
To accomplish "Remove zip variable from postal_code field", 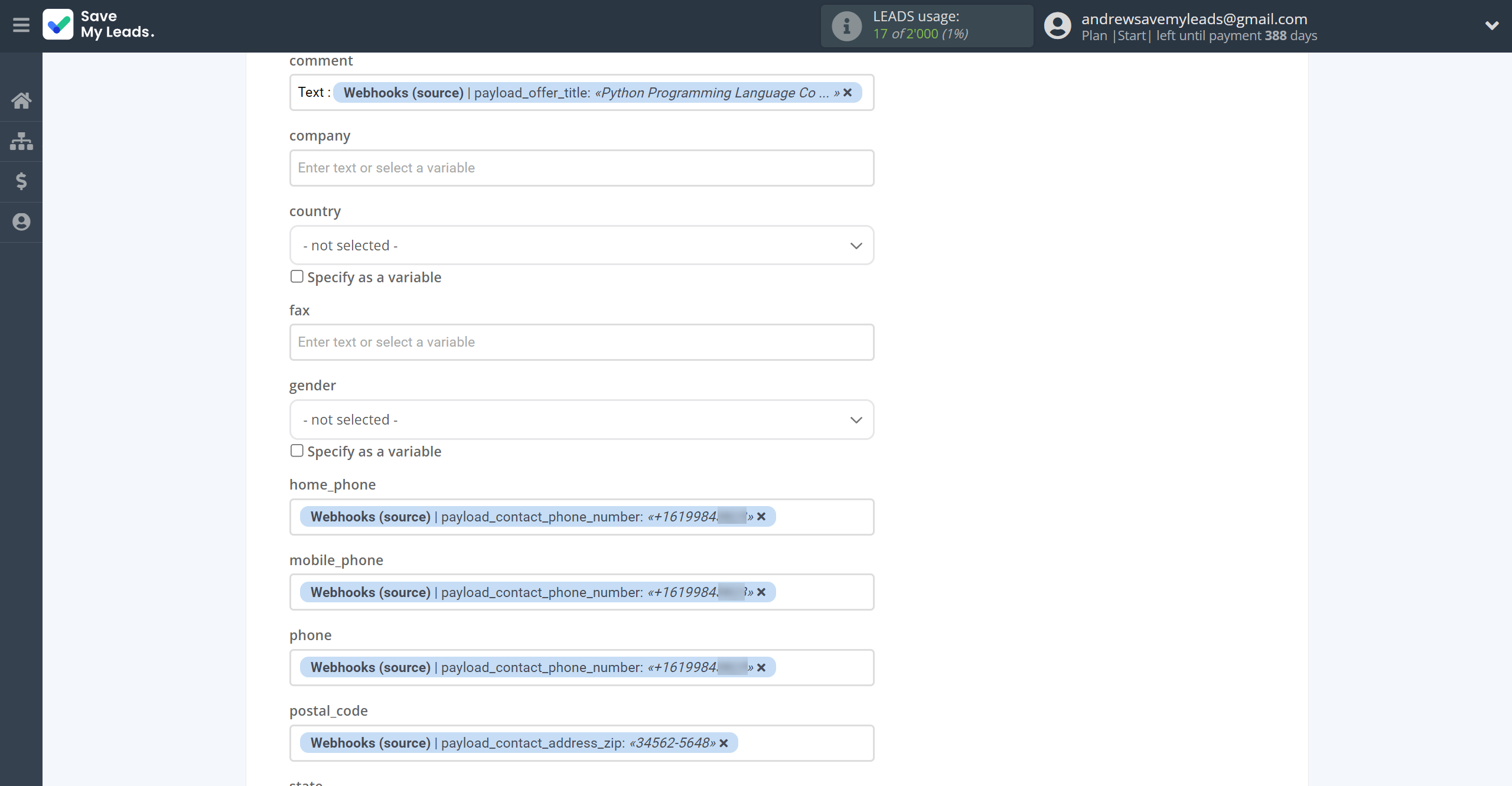I will [724, 743].
